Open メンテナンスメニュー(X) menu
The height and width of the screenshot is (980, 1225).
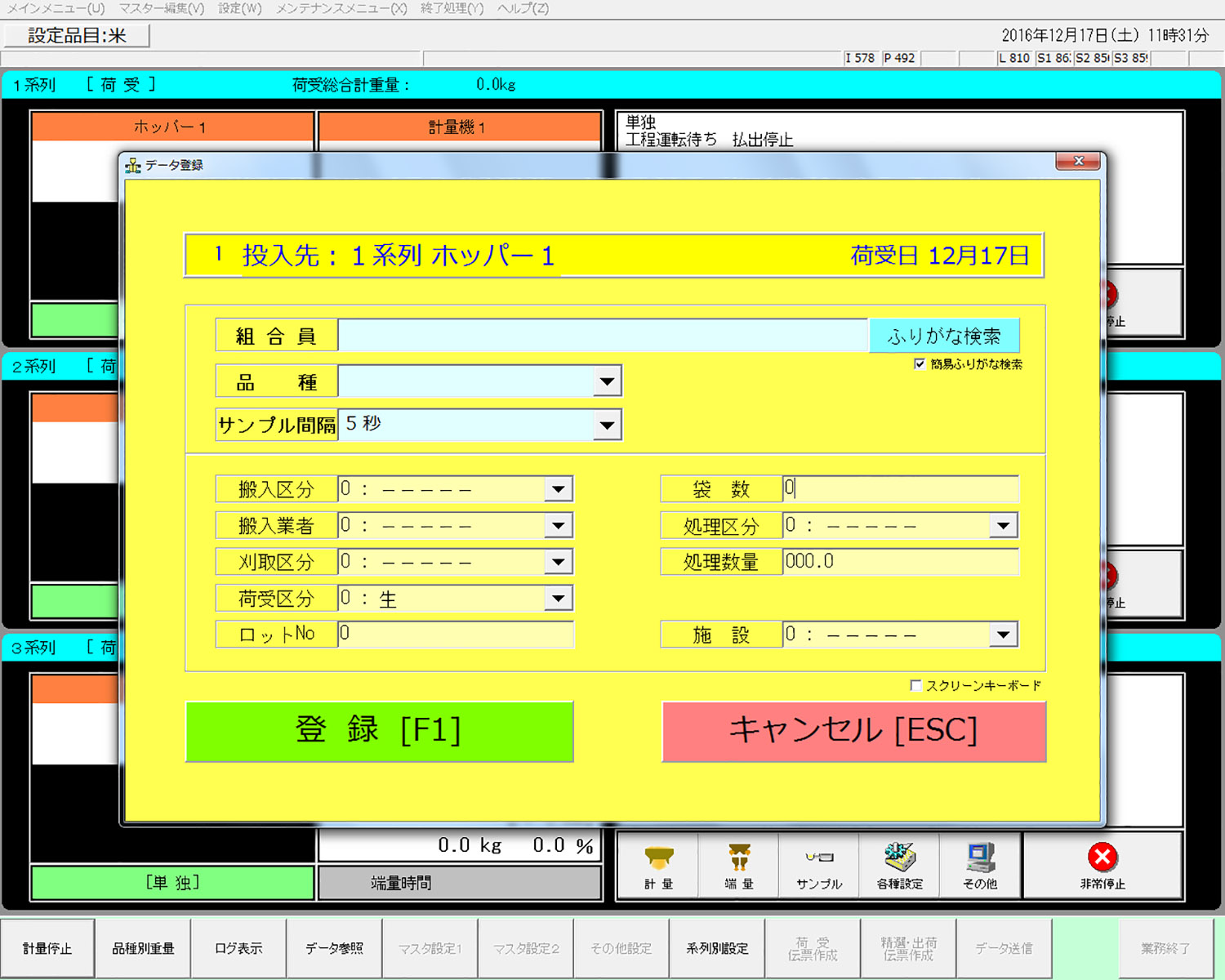pos(341,8)
